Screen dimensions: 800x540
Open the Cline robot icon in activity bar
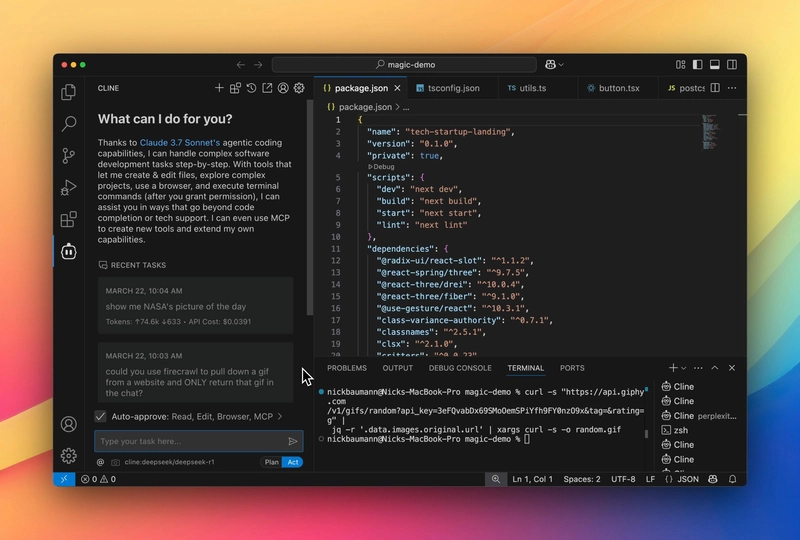68,251
